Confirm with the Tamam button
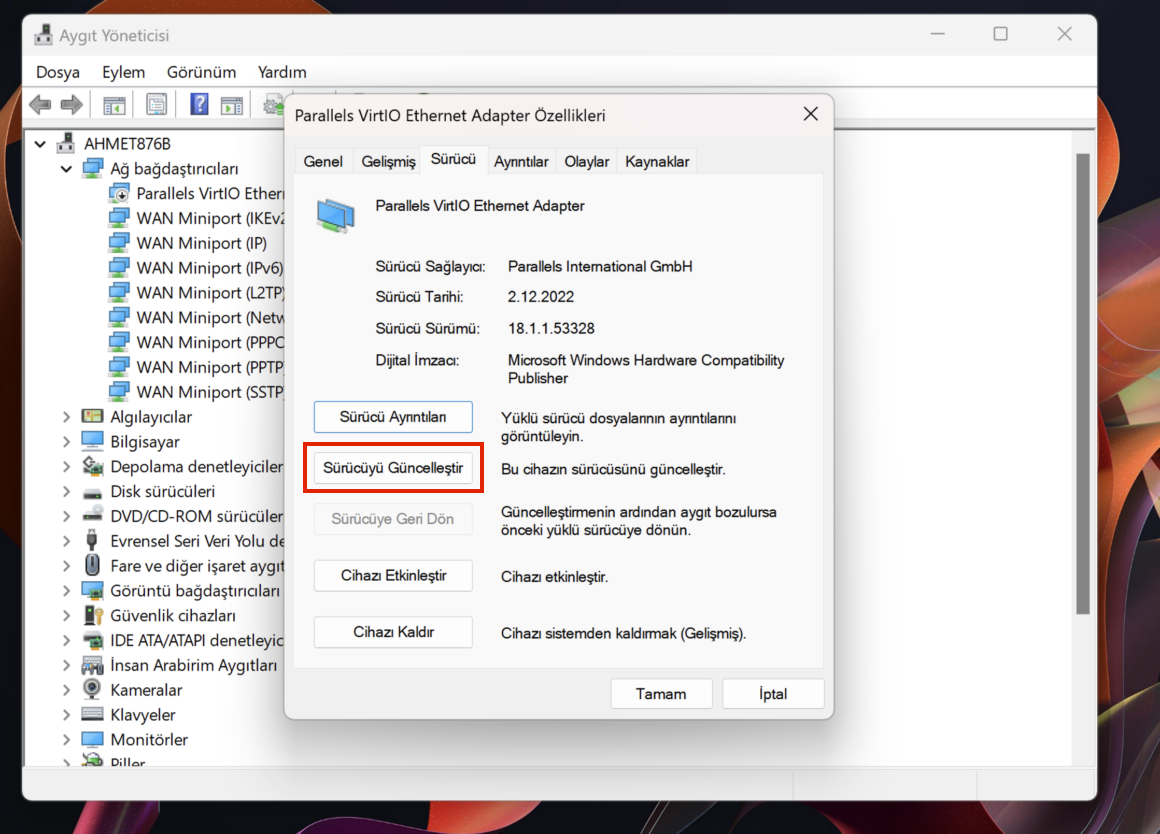Viewport: 1160px width, 834px height. pyautogui.click(x=661, y=694)
